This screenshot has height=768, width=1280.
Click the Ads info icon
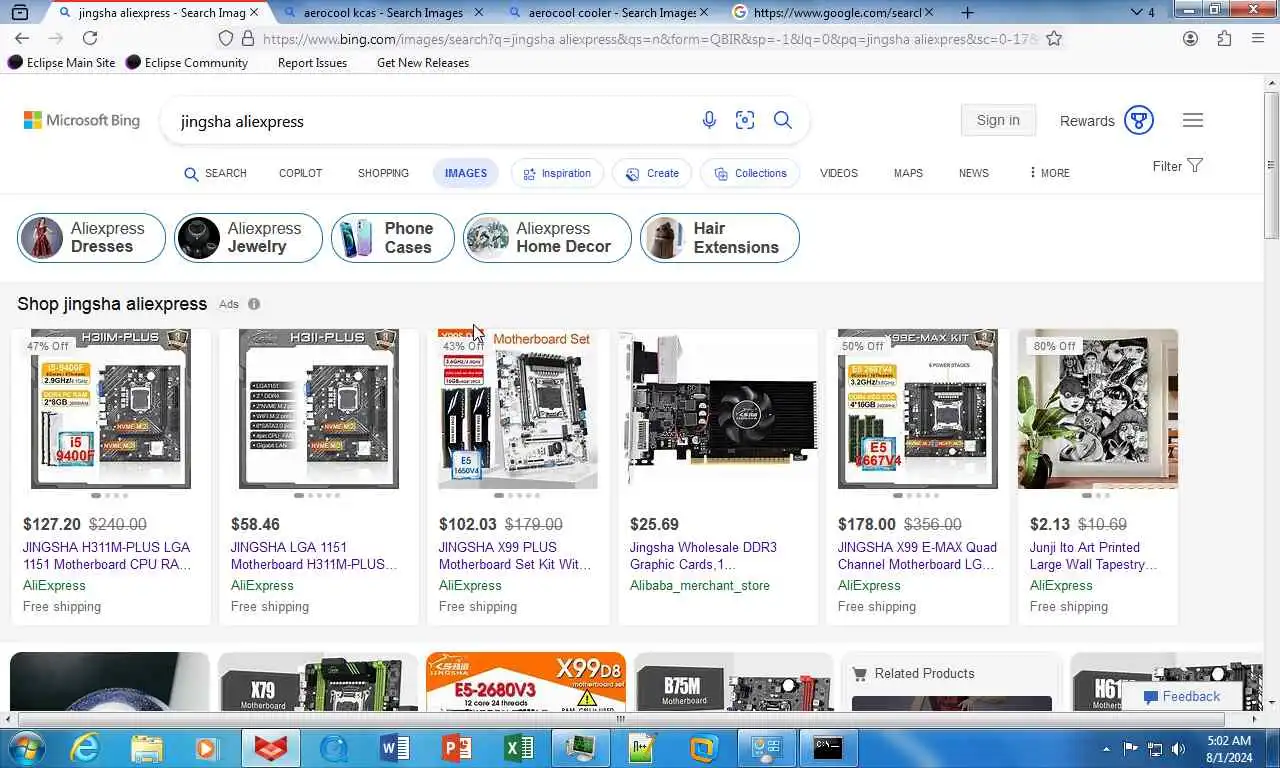tap(254, 304)
